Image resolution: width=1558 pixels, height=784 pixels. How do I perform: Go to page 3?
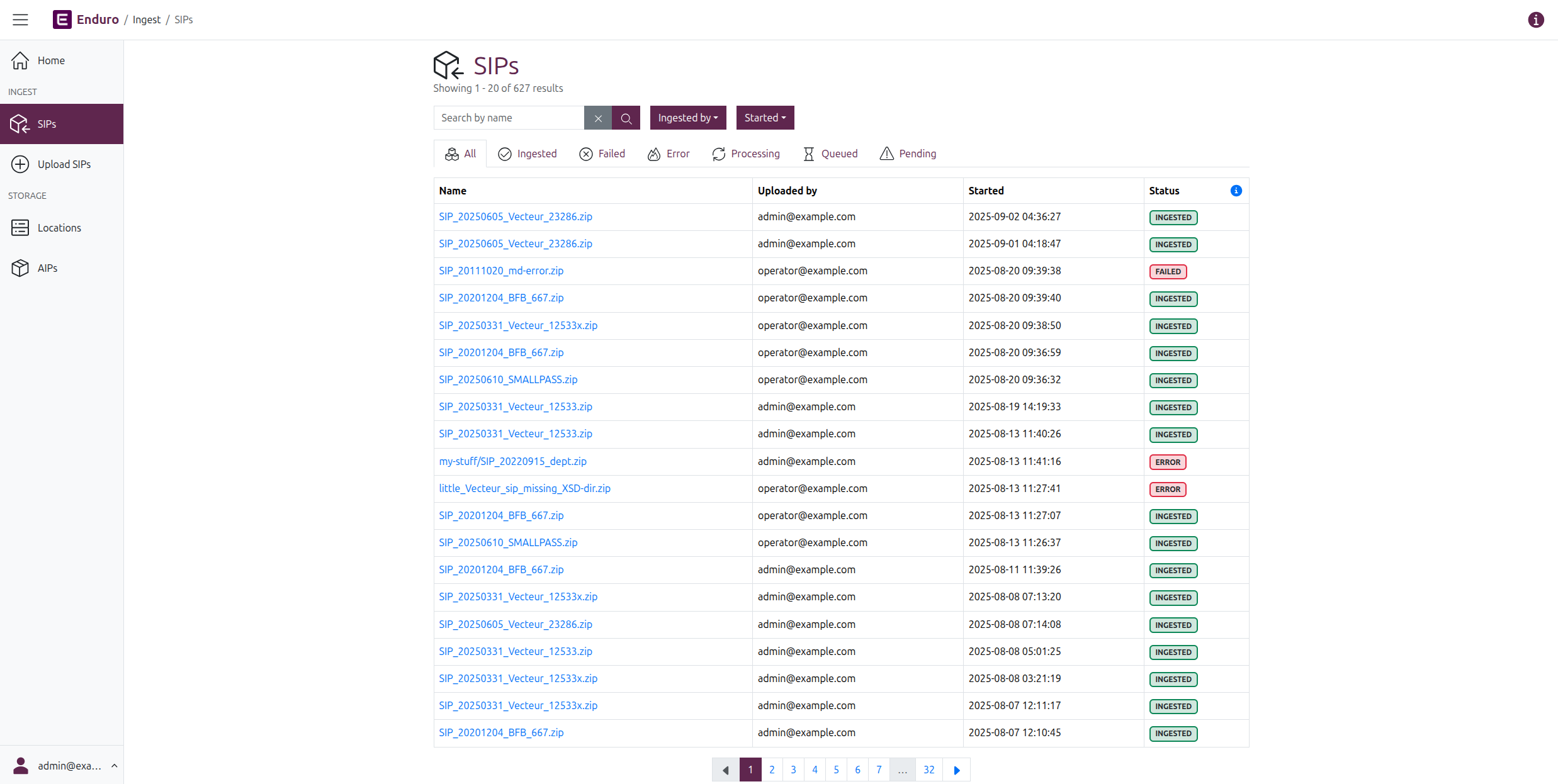coord(793,770)
